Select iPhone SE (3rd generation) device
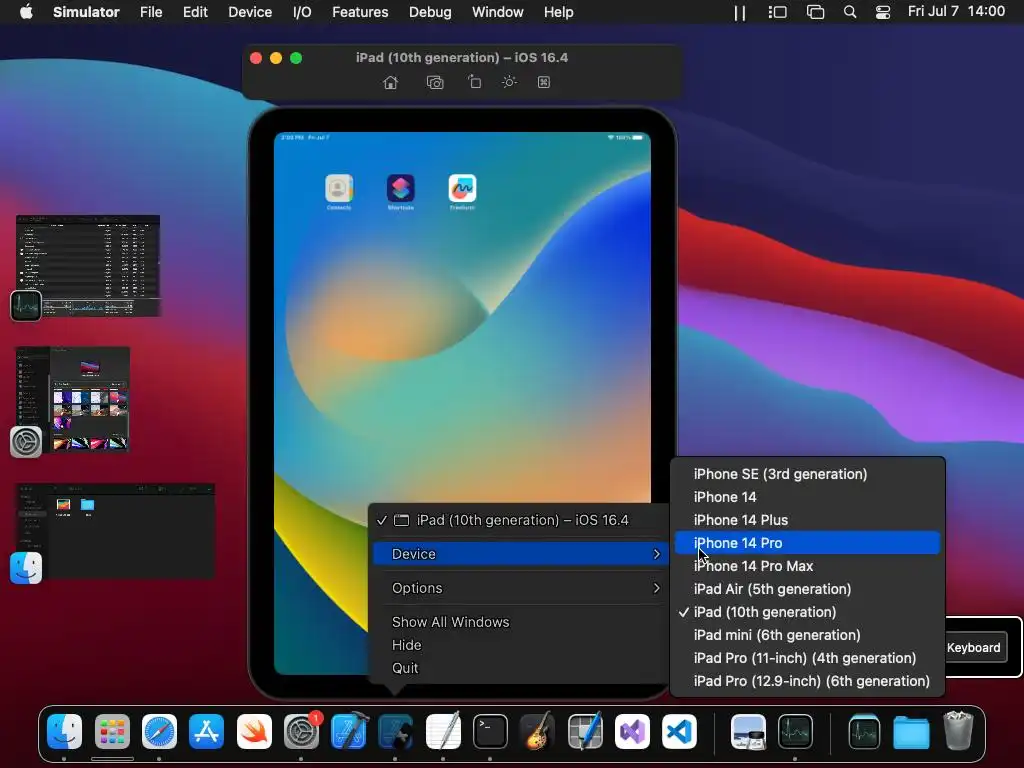1024x768 pixels. click(x=808, y=474)
